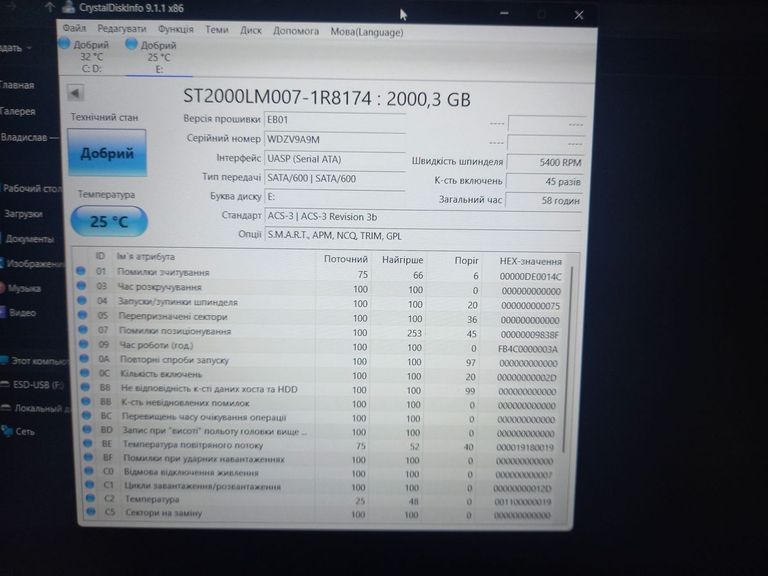Select ESD-USB (F:) drive in Explorer sidebar

point(38,384)
